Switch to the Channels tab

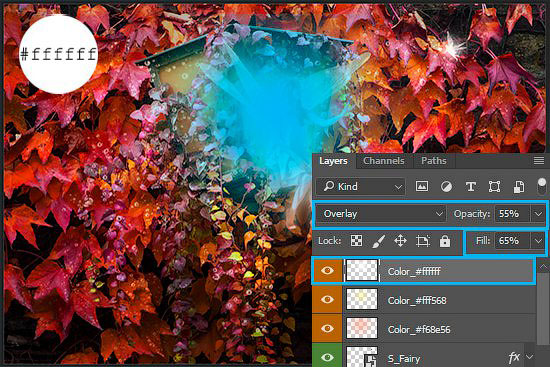coord(383,161)
